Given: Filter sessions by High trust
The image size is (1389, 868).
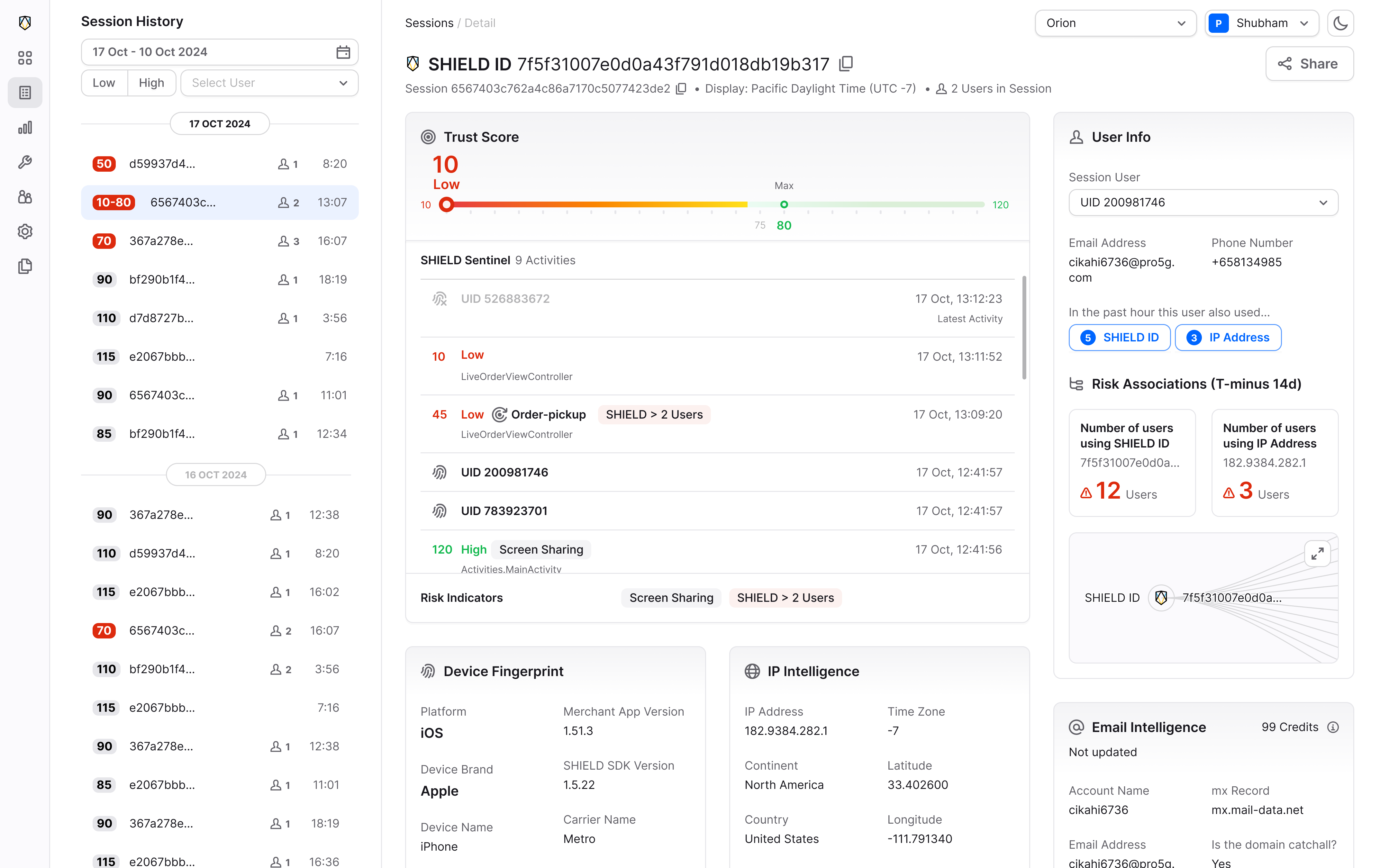Looking at the screenshot, I should pos(151,83).
